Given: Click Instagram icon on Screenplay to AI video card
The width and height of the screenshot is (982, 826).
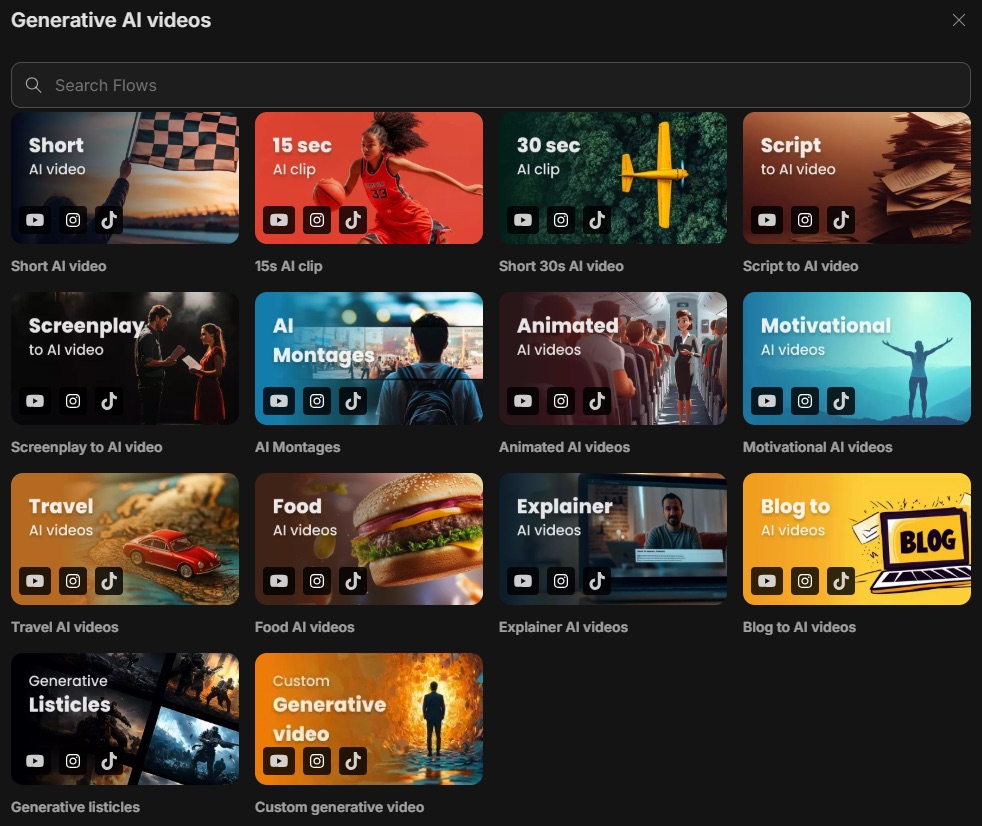Looking at the screenshot, I should click(x=73, y=401).
